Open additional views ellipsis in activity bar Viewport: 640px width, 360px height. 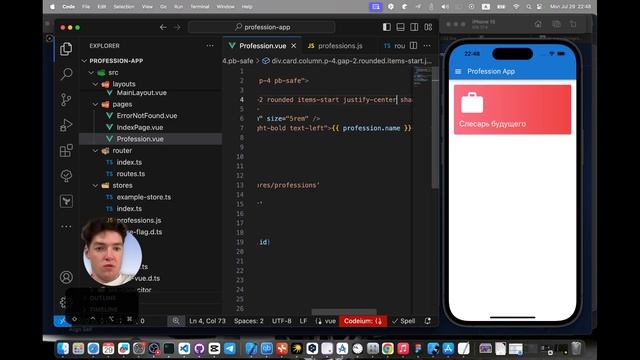pos(66,226)
